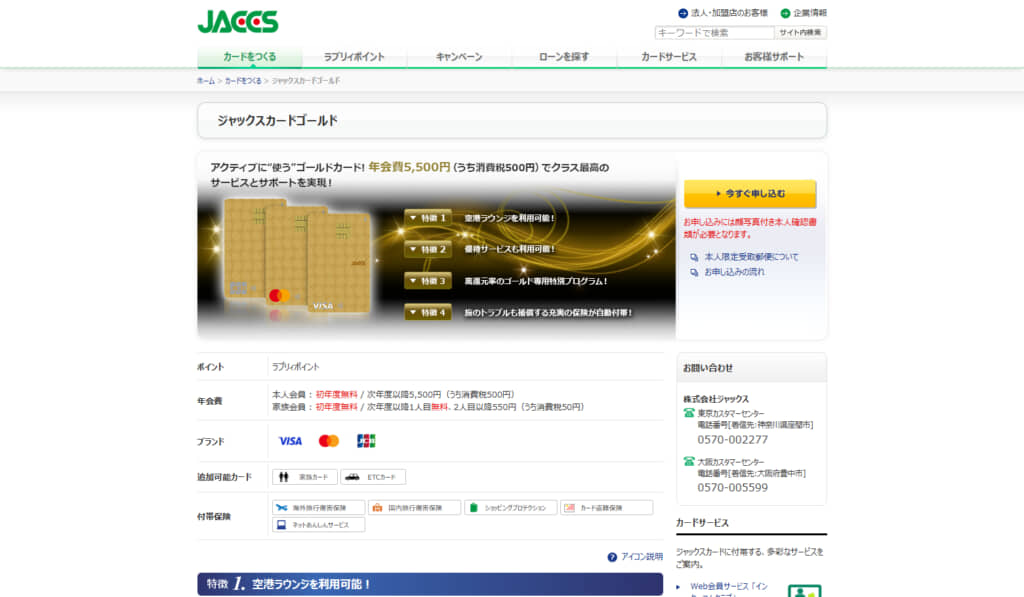Click the 家族カード icon badge
Image resolution: width=1024 pixels, height=597 pixels.
[305, 477]
